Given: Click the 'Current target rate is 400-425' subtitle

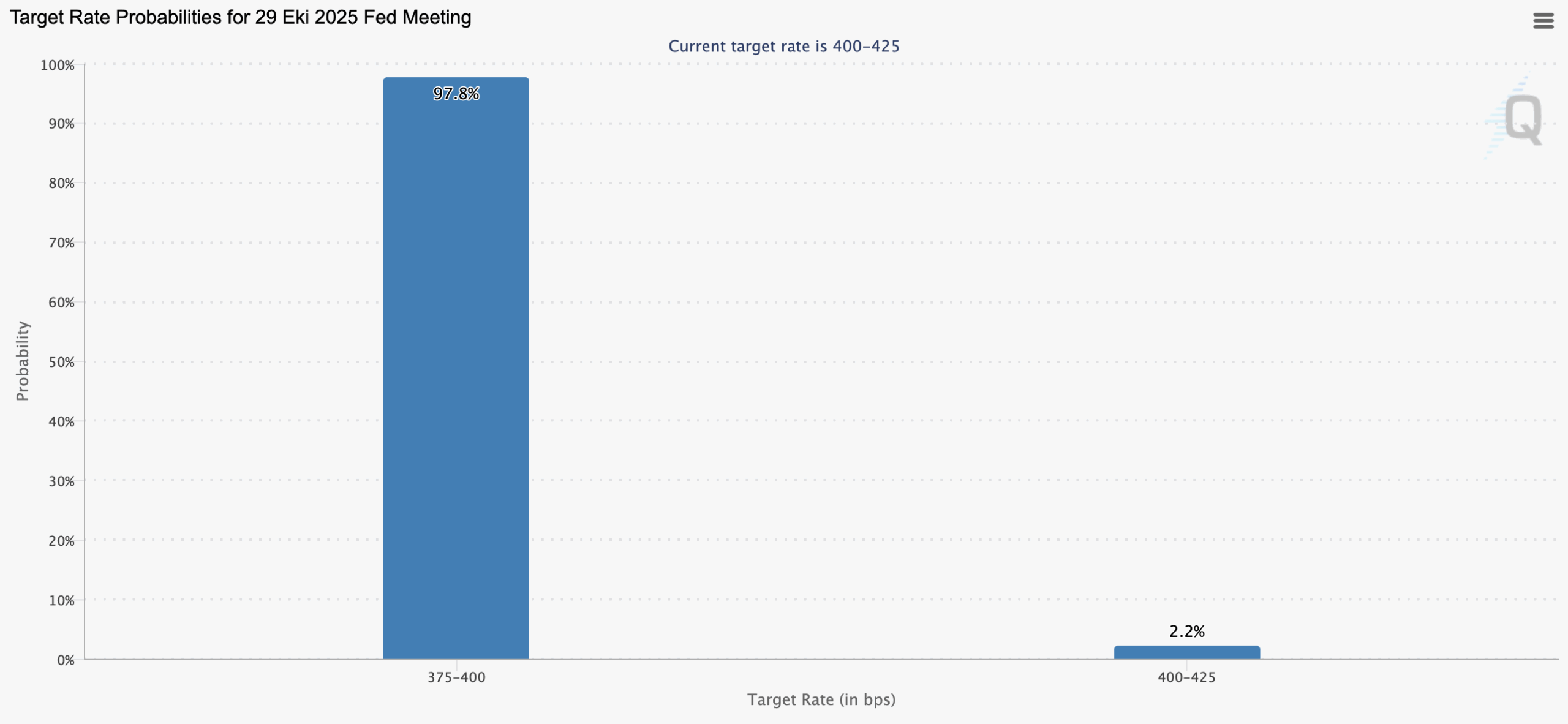Looking at the screenshot, I should [783, 47].
